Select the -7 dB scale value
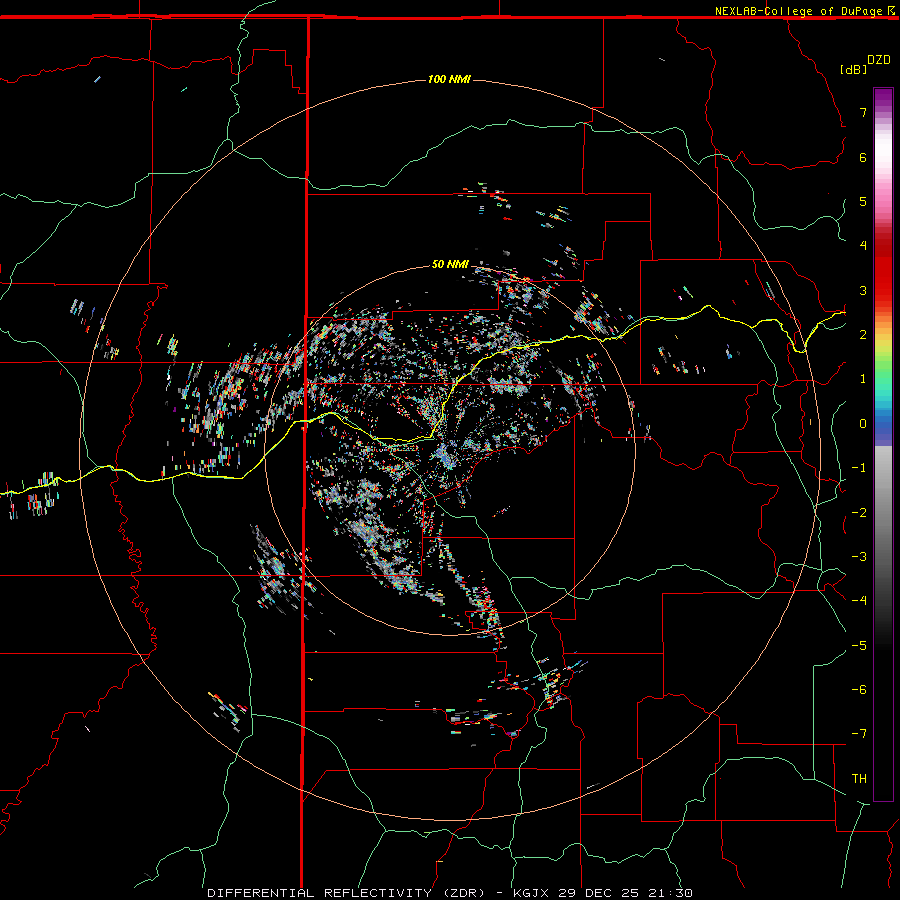The width and height of the screenshot is (900, 900). (859, 734)
